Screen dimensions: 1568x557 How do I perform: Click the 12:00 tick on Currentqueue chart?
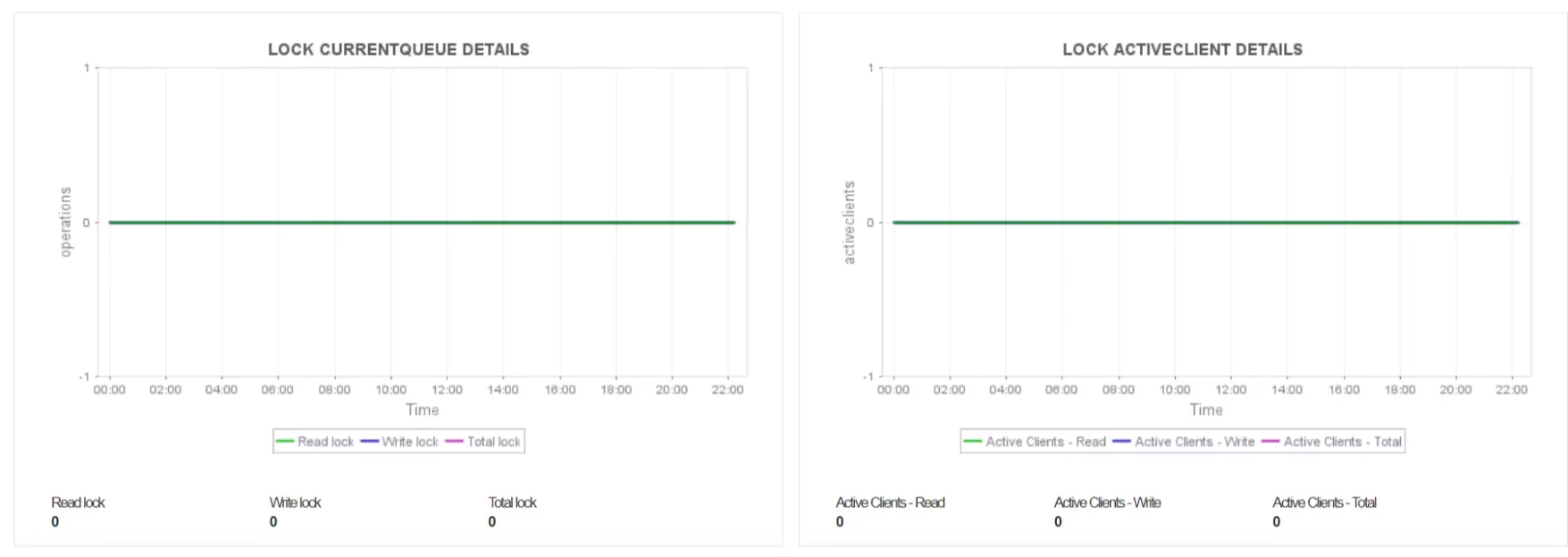(447, 390)
